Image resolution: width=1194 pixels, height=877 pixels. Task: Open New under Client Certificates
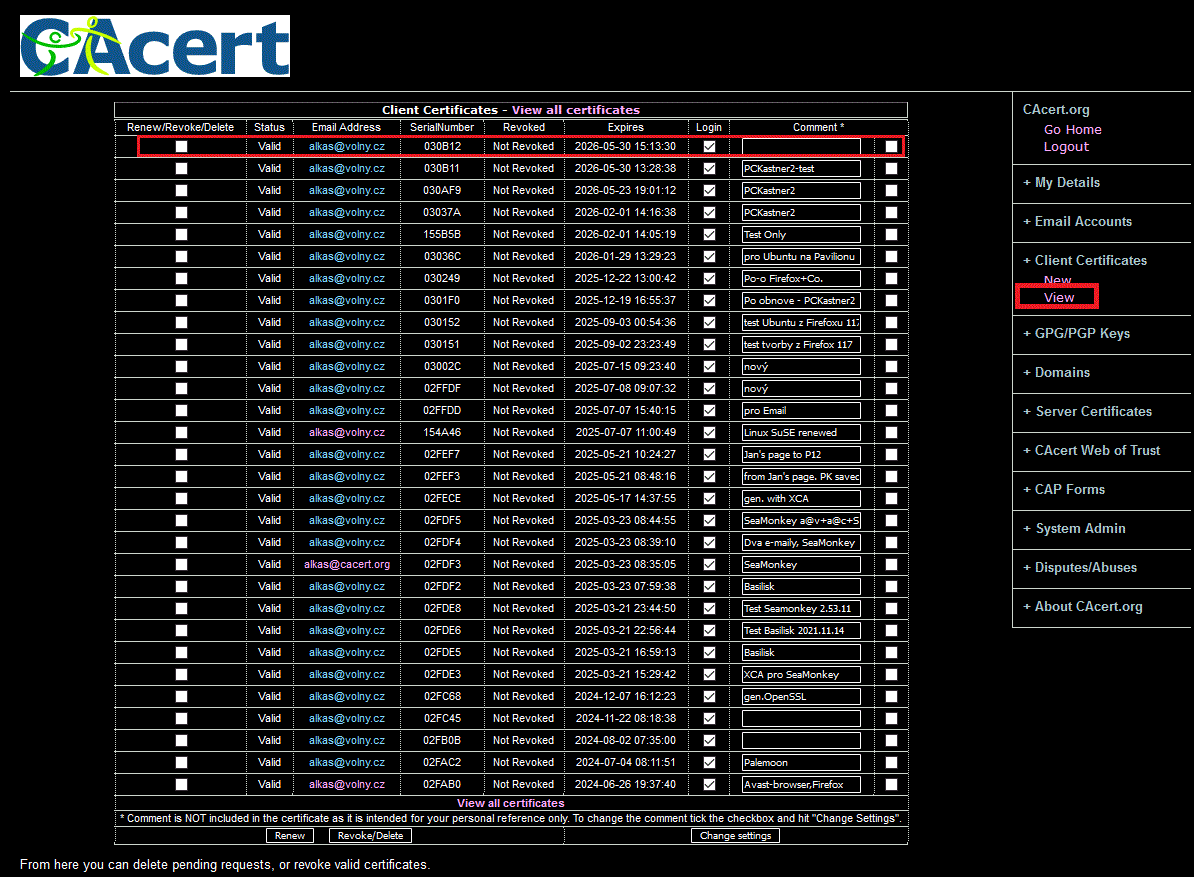1057,280
